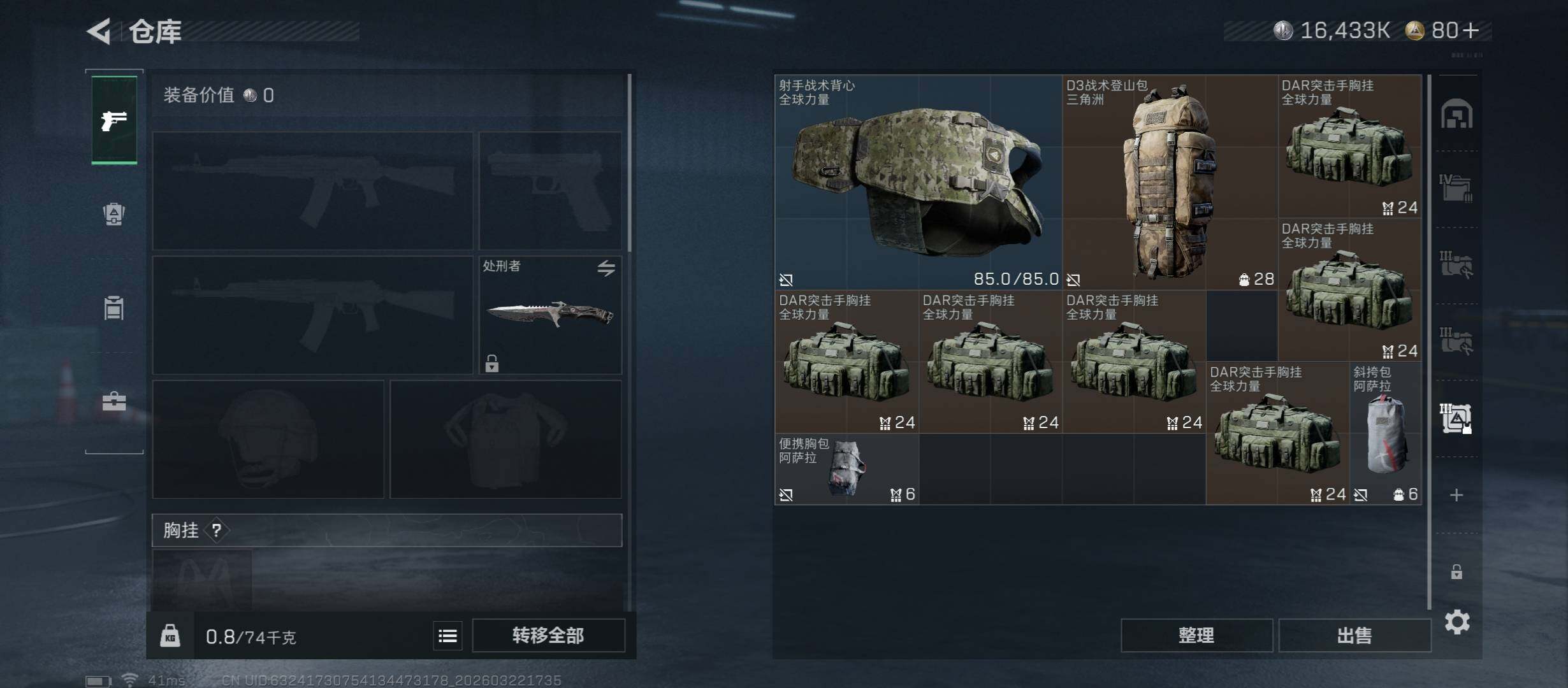
Task: Open the chest rig tab in sidebar
Action: [x=114, y=308]
